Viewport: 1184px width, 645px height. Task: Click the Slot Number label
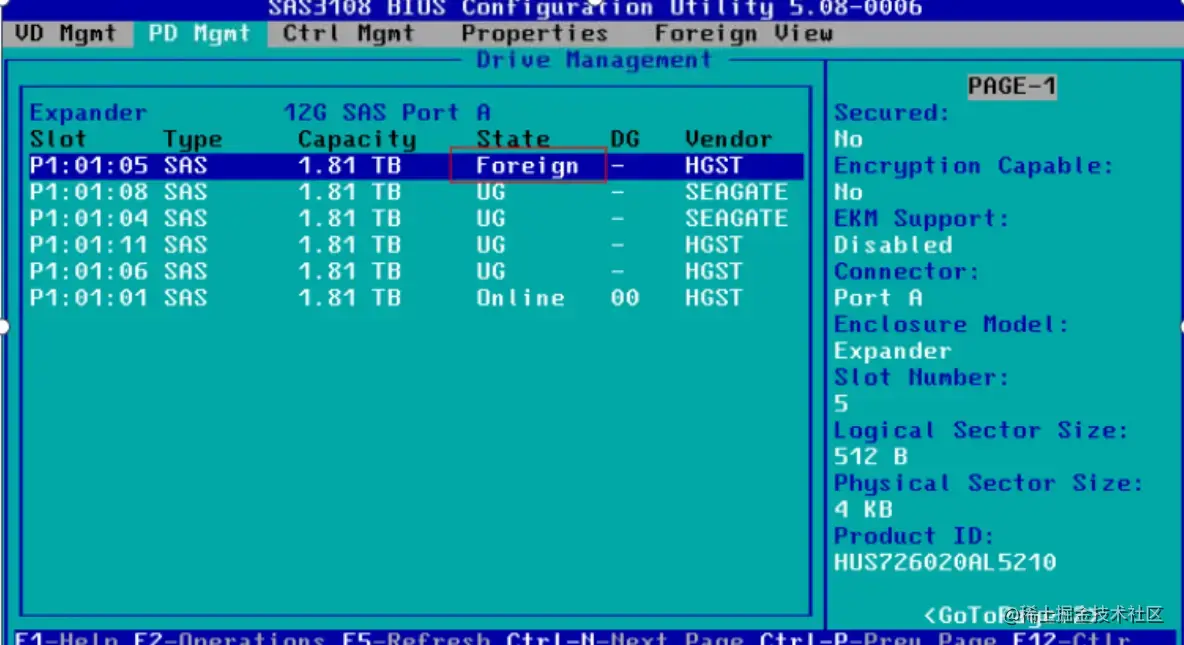click(921, 378)
